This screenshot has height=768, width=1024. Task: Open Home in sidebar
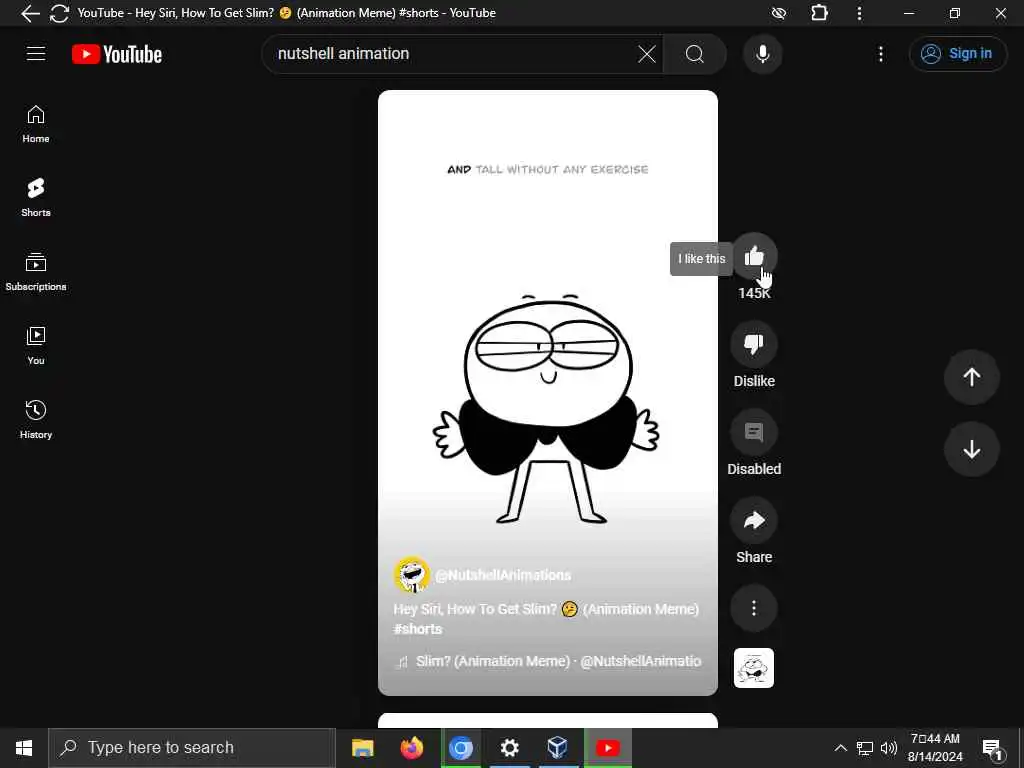tap(36, 124)
